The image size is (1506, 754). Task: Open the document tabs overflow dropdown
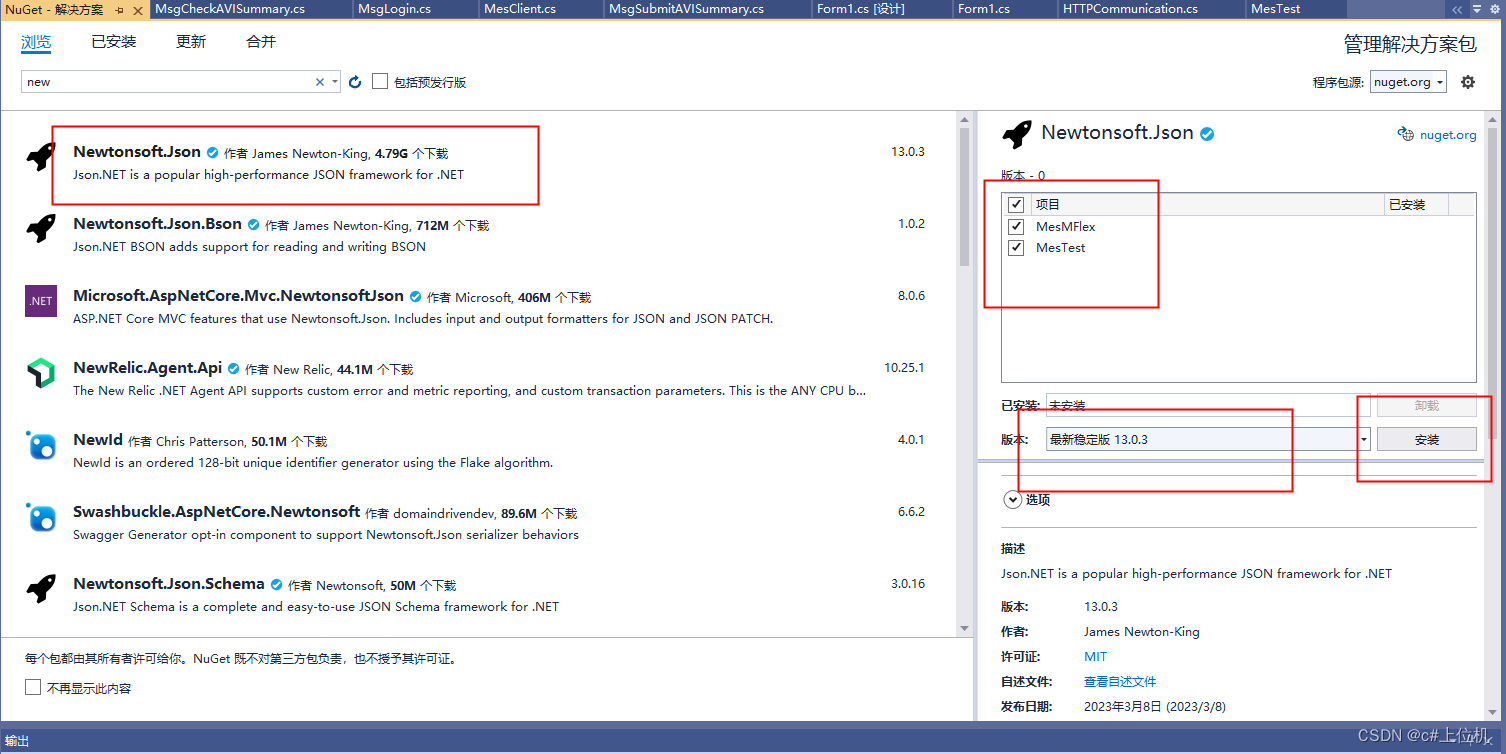point(1477,9)
